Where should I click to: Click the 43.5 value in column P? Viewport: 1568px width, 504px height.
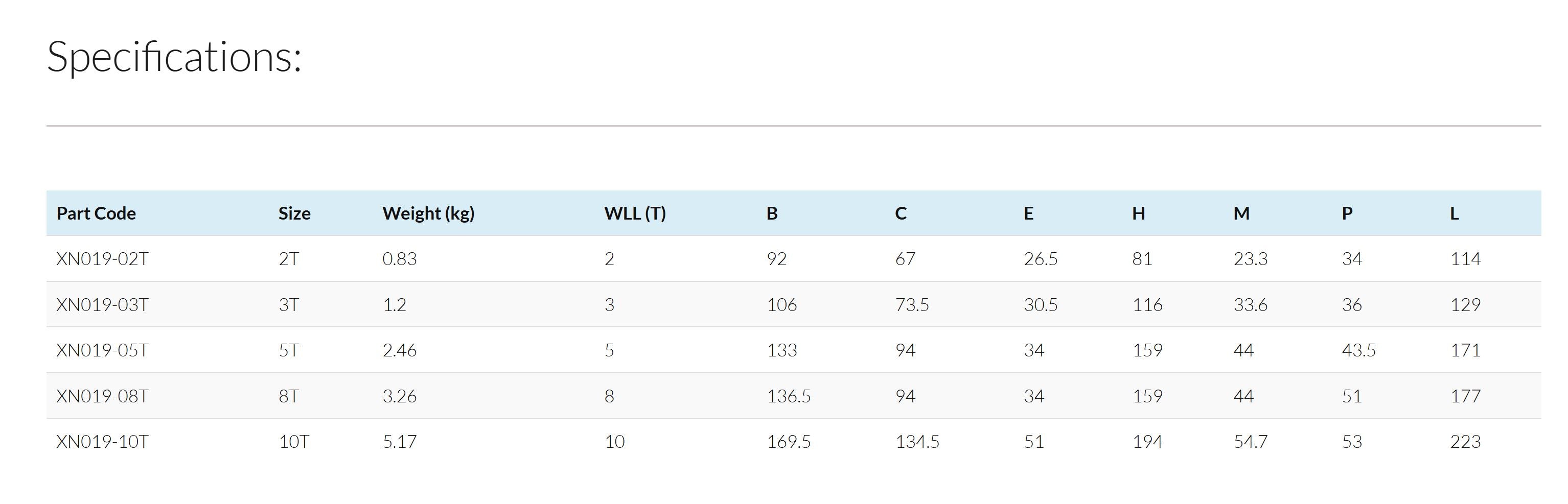point(1358,350)
